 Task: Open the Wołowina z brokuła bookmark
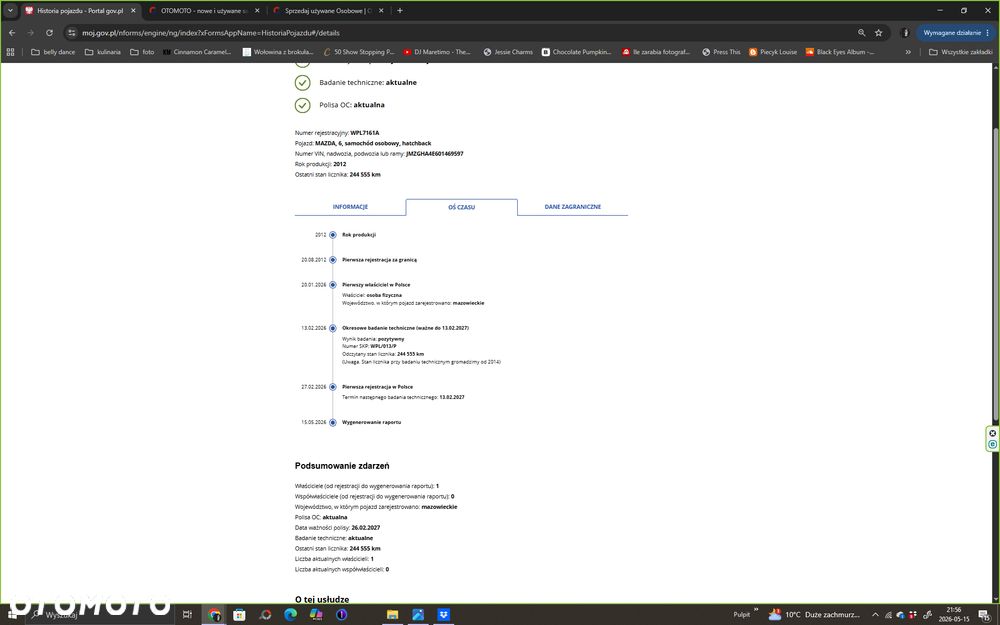278,52
